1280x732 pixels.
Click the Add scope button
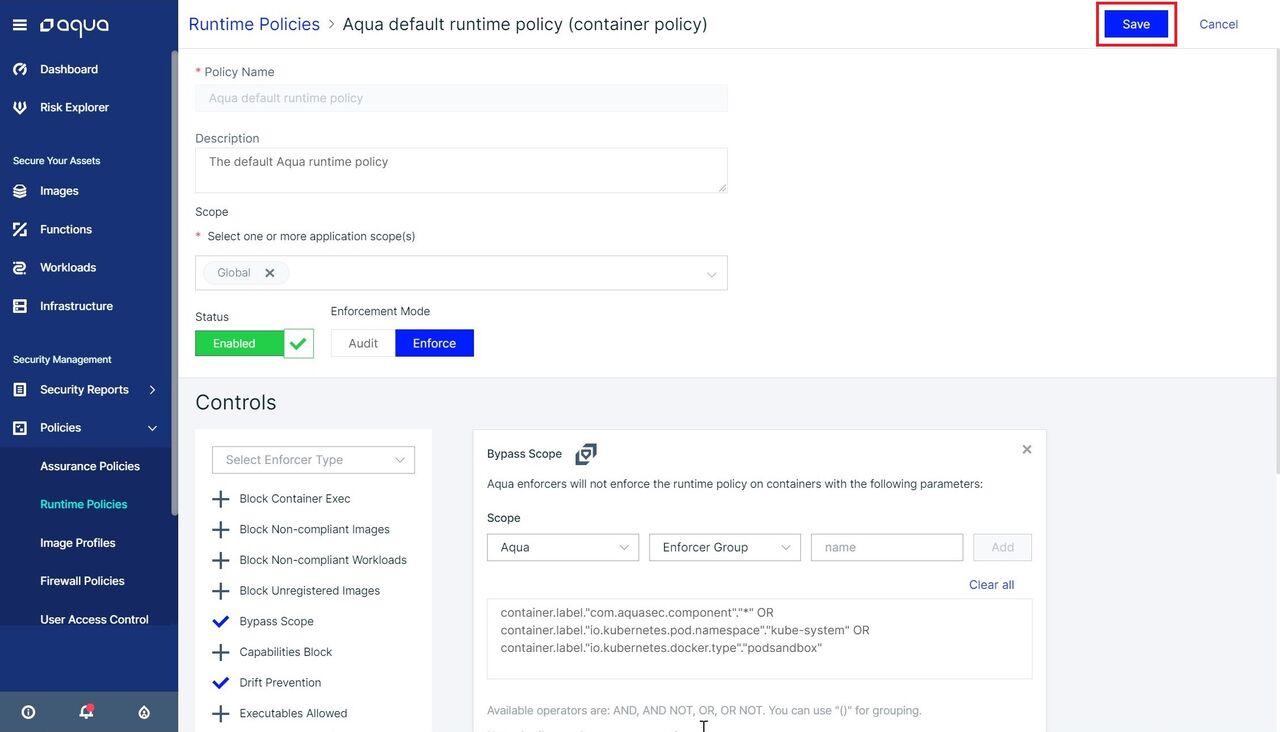(1002, 547)
